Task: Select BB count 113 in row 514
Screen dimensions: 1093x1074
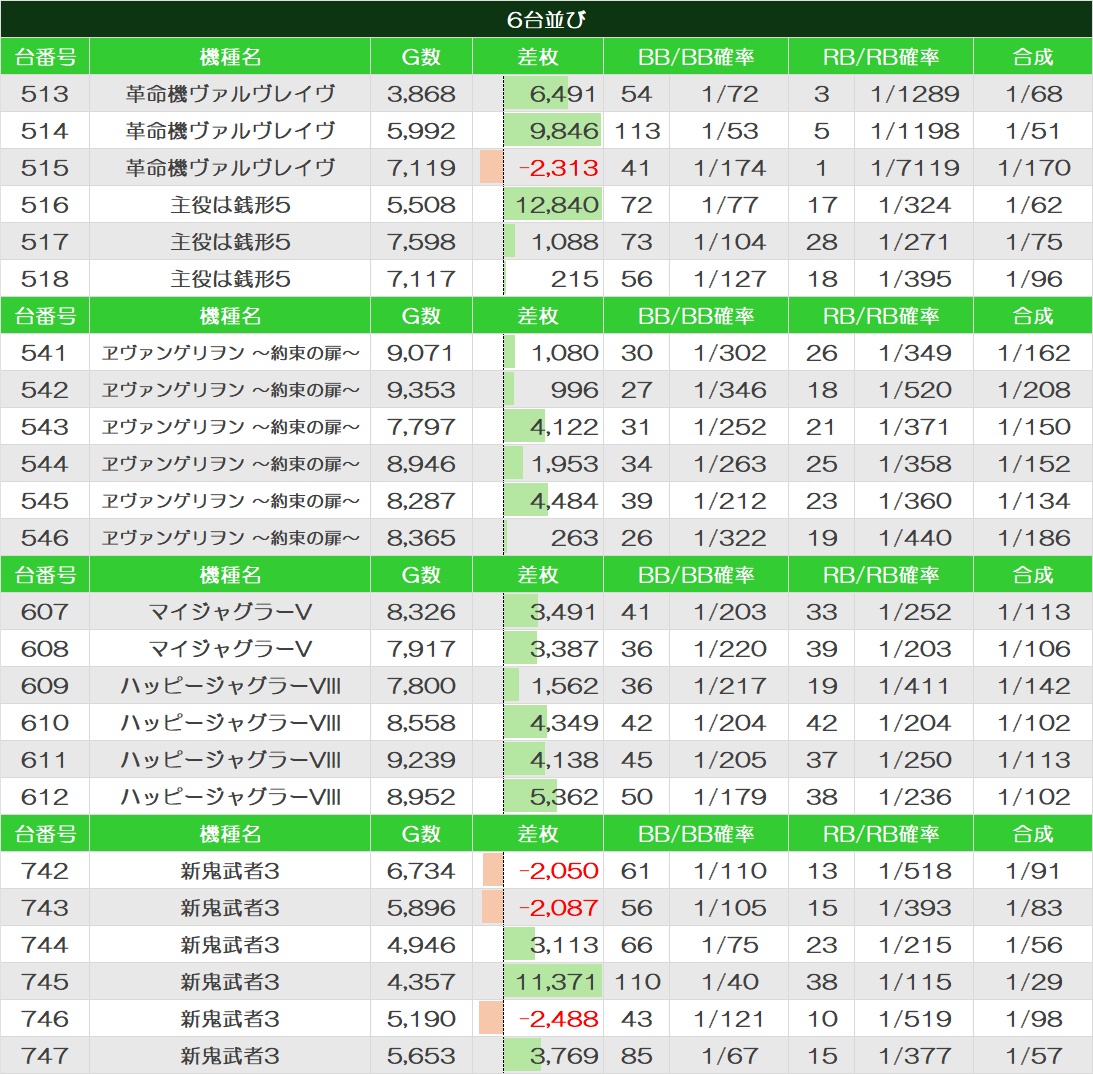Action: click(x=636, y=130)
